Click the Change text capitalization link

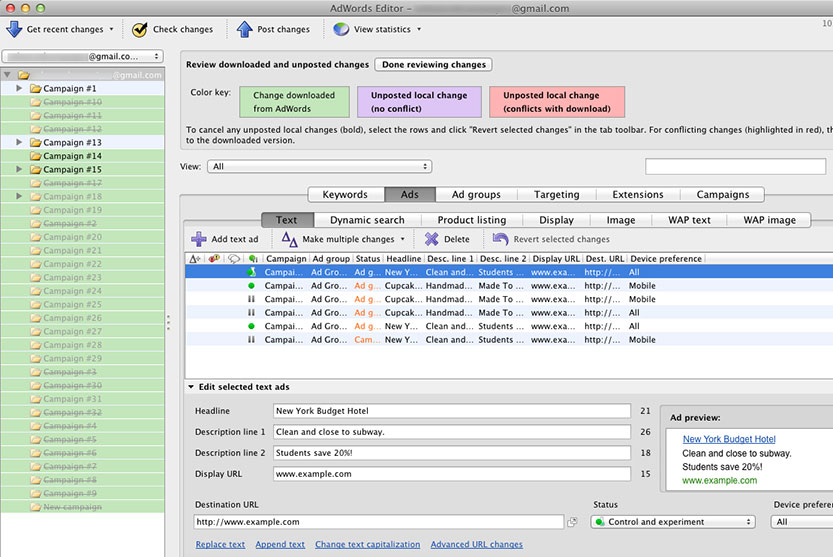[368, 544]
